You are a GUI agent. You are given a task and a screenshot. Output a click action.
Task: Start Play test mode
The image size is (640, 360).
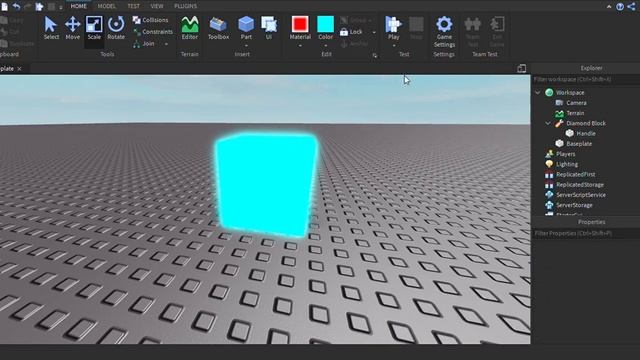coord(393,28)
